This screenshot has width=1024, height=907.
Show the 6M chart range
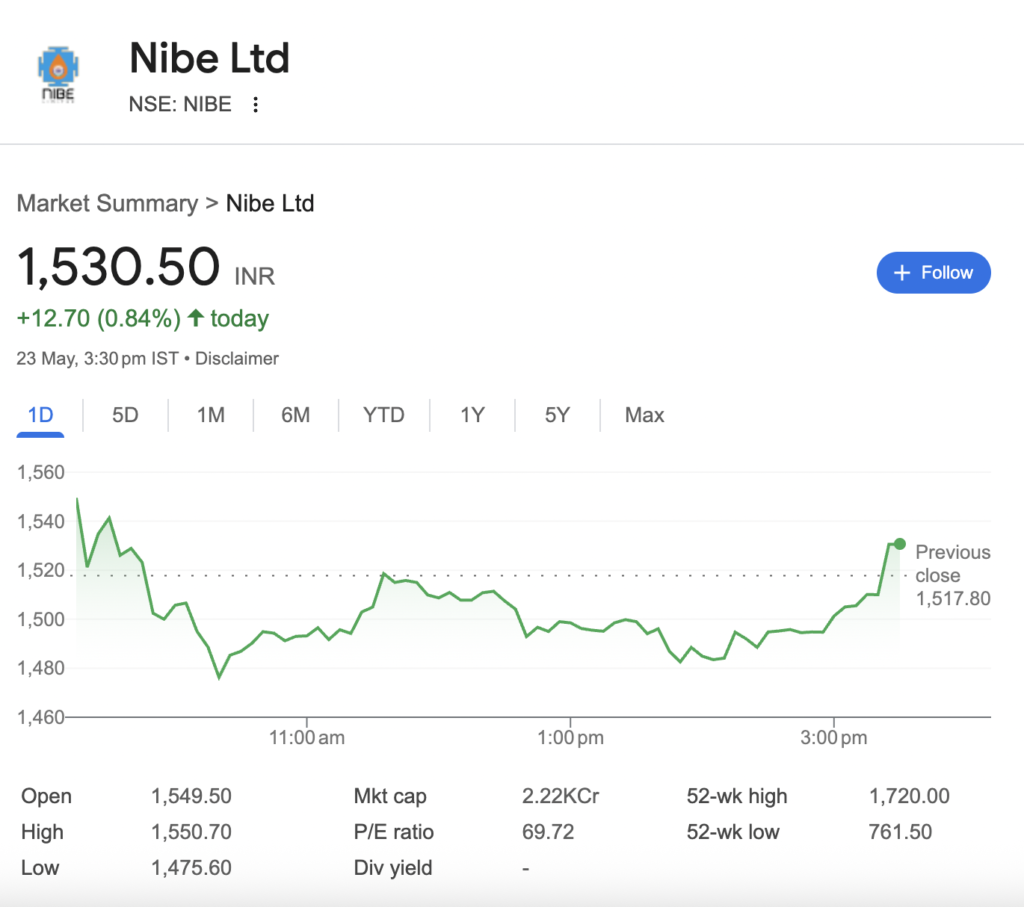coord(295,415)
